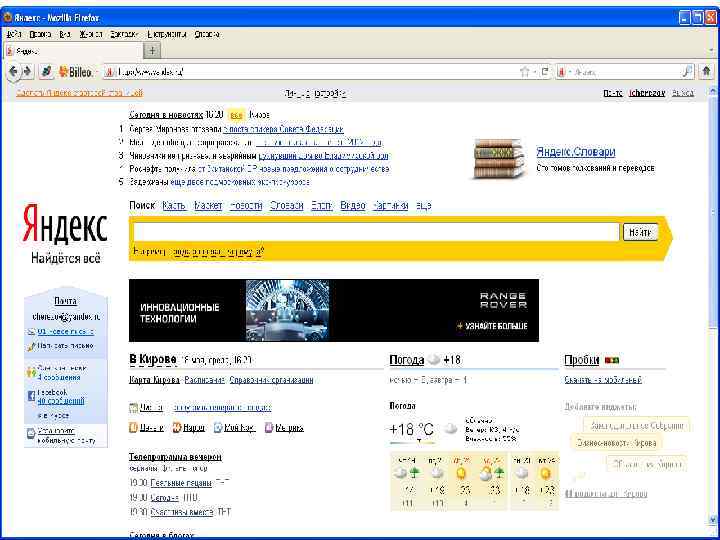Screen dimensions: 720x540
Task: Go to the home page via house icon
Action: pyautogui.click(x=706, y=71)
